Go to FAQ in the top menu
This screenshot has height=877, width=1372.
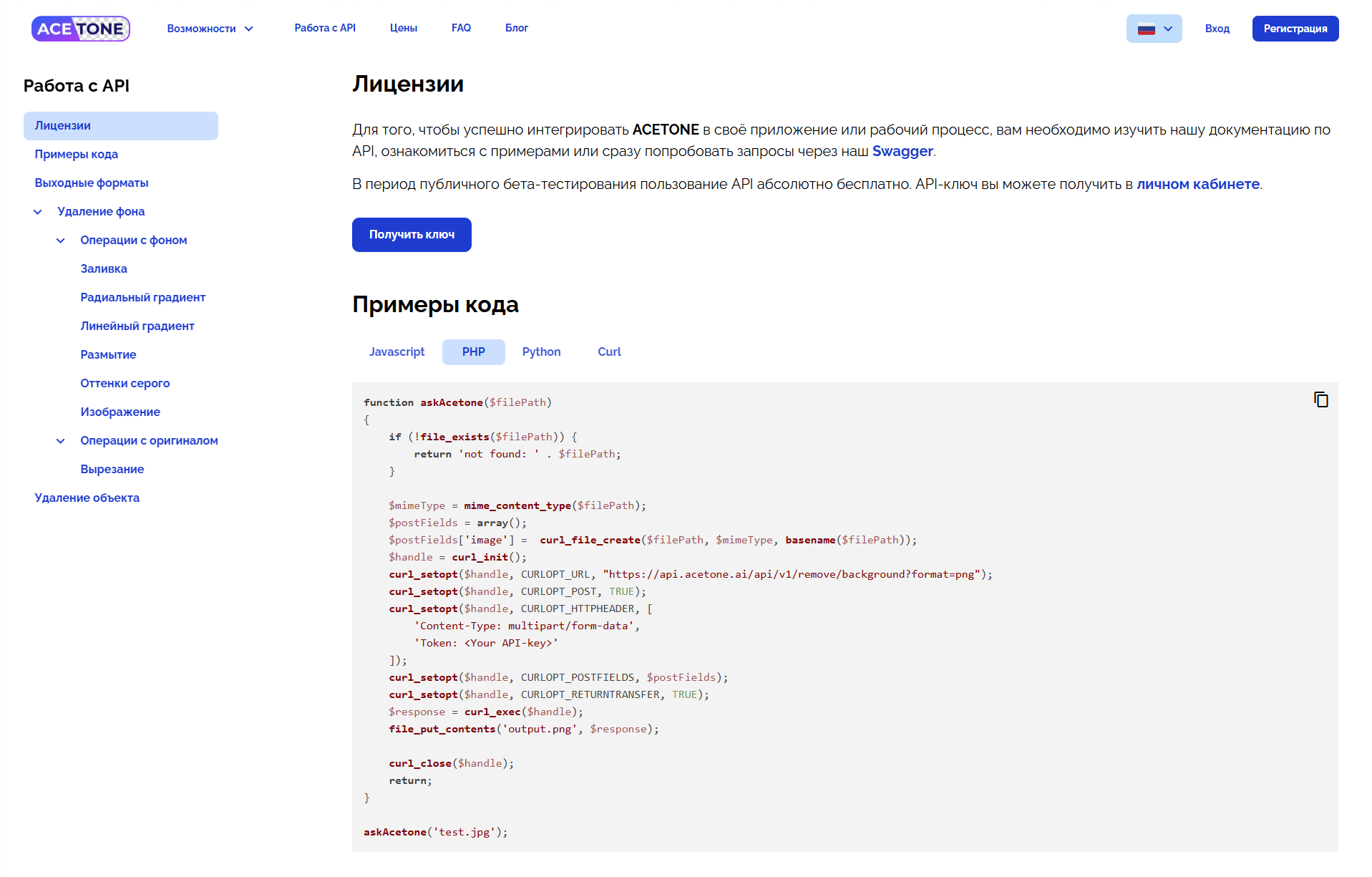[461, 28]
